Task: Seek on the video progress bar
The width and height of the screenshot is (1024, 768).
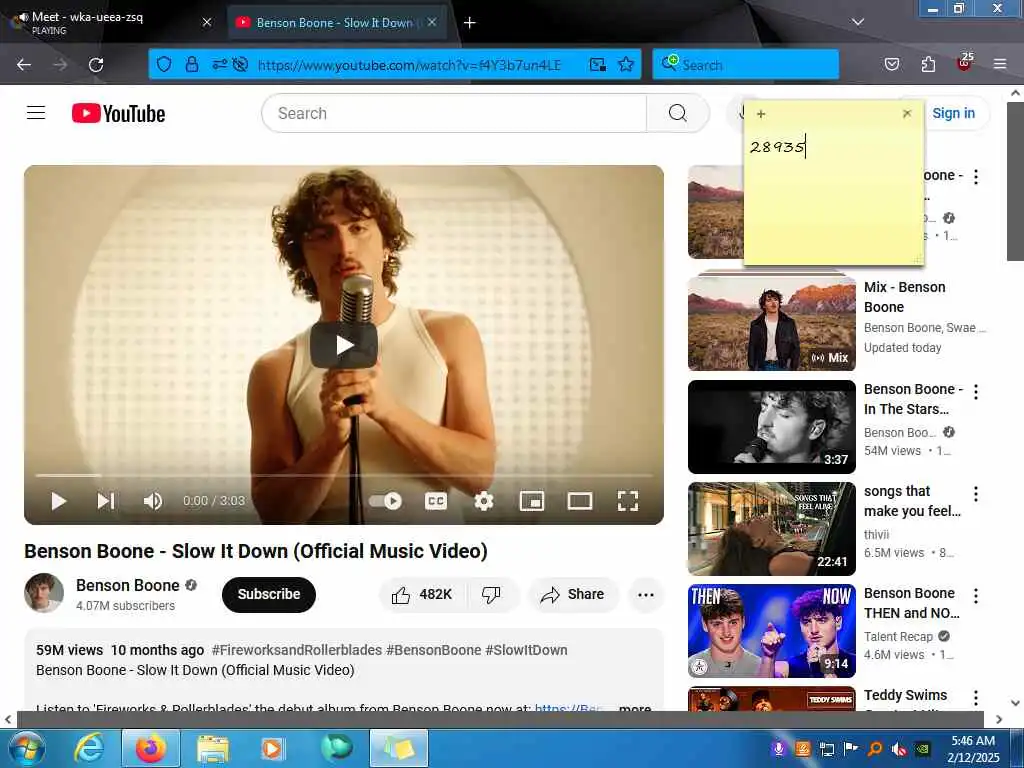Action: coord(344,475)
